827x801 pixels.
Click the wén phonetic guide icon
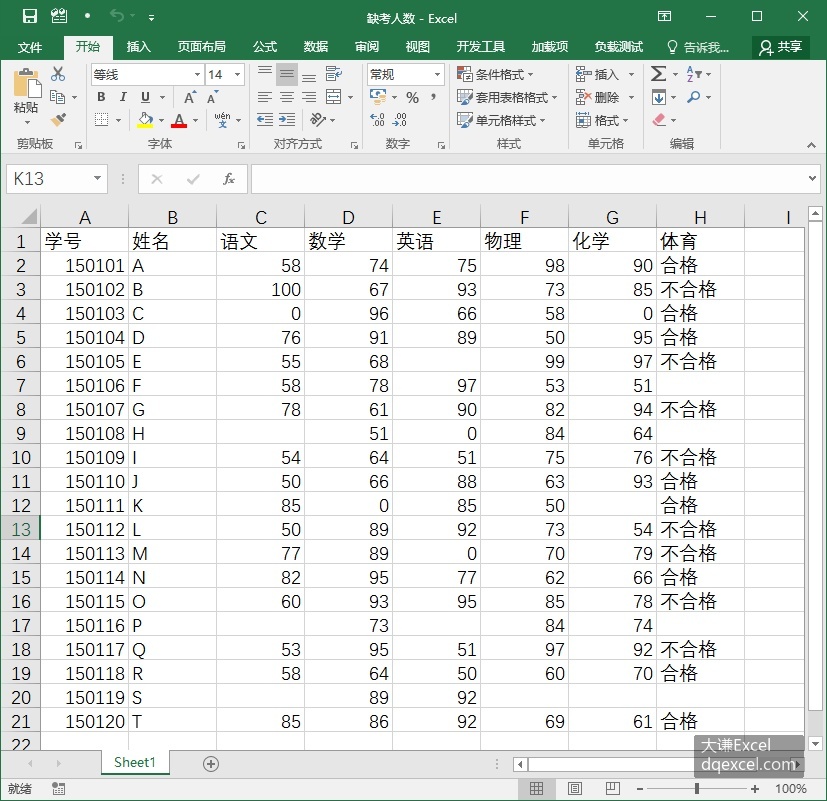point(223,120)
